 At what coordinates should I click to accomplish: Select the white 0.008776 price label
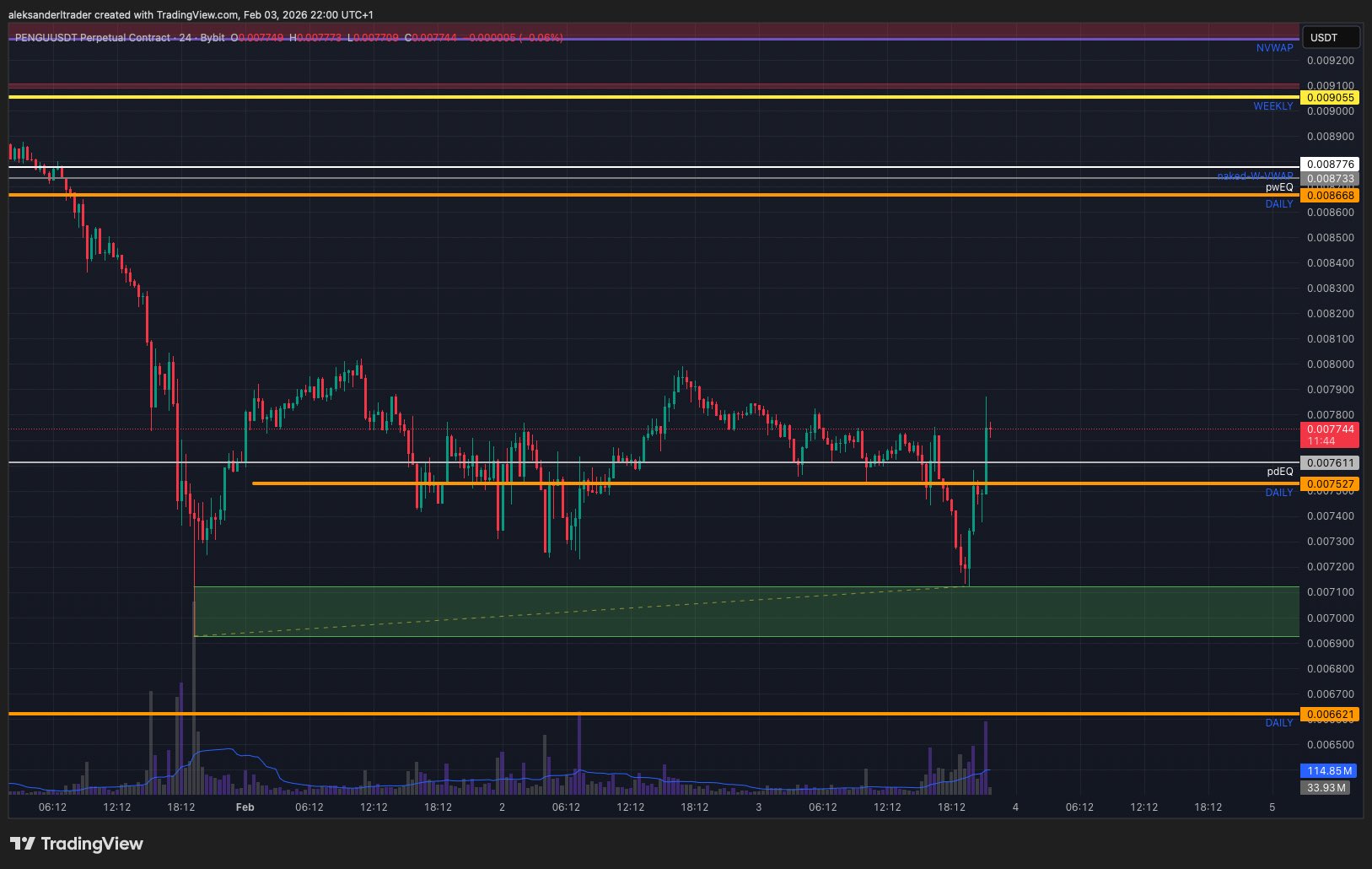point(1330,165)
